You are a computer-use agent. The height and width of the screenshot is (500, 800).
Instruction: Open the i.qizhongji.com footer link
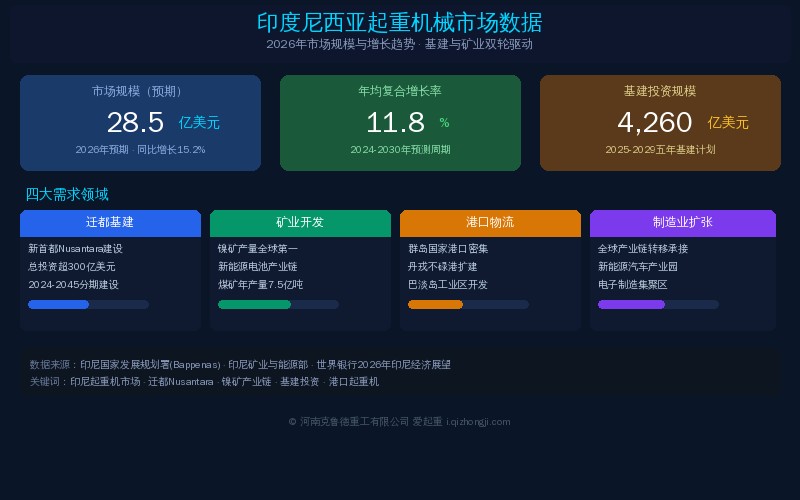(x=478, y=422)
